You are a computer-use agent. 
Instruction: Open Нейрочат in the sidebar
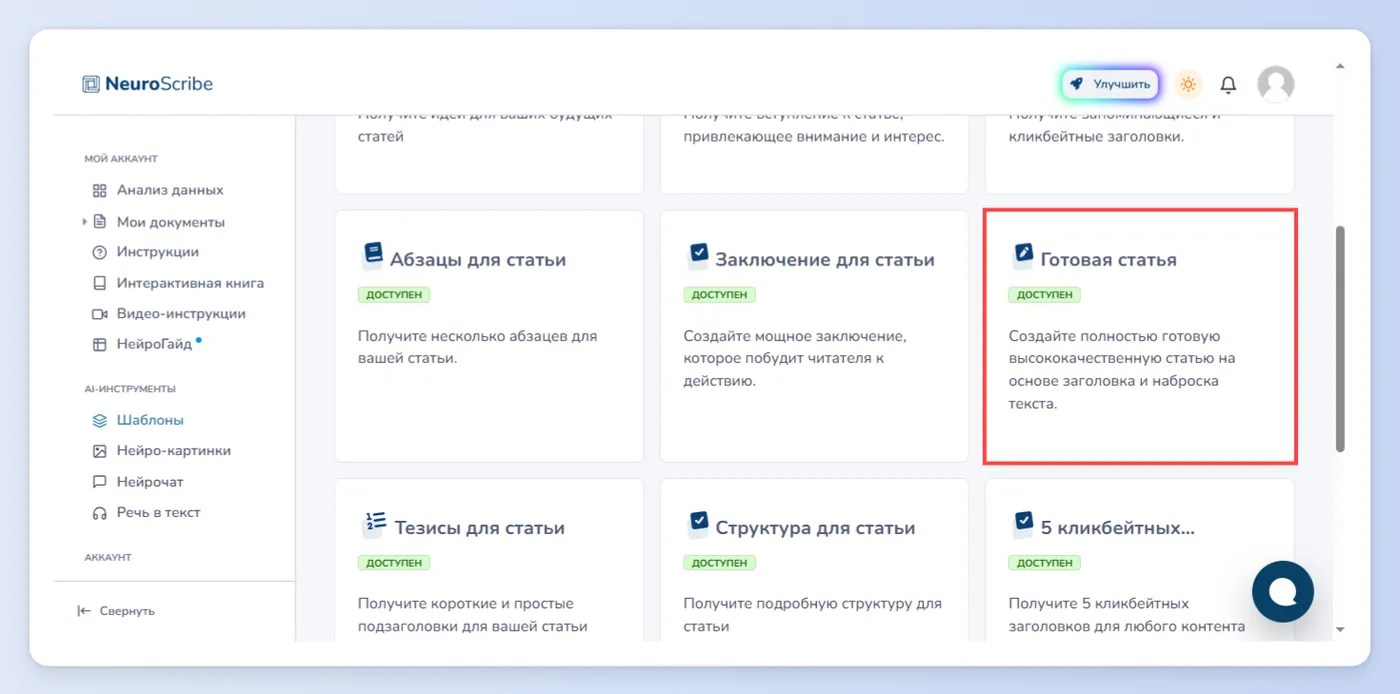click(150, 481)
